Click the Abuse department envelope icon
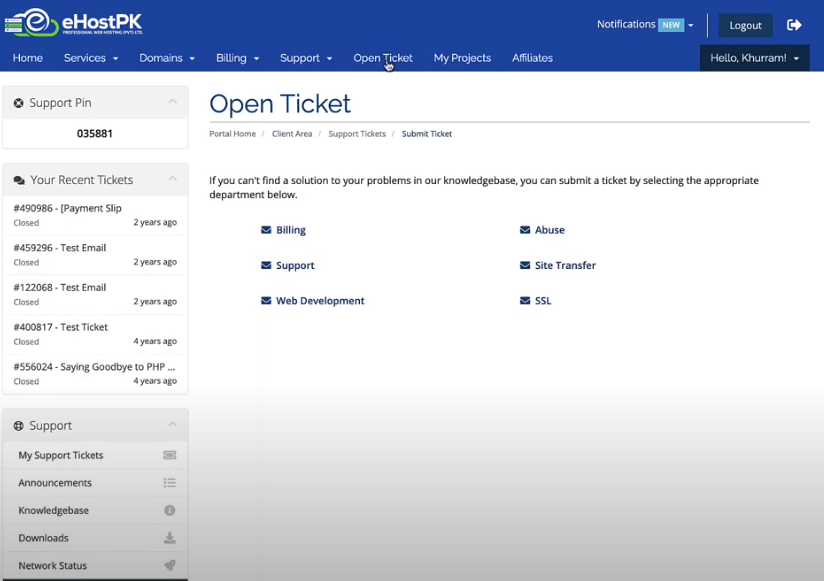 click(x=525, y=230)
